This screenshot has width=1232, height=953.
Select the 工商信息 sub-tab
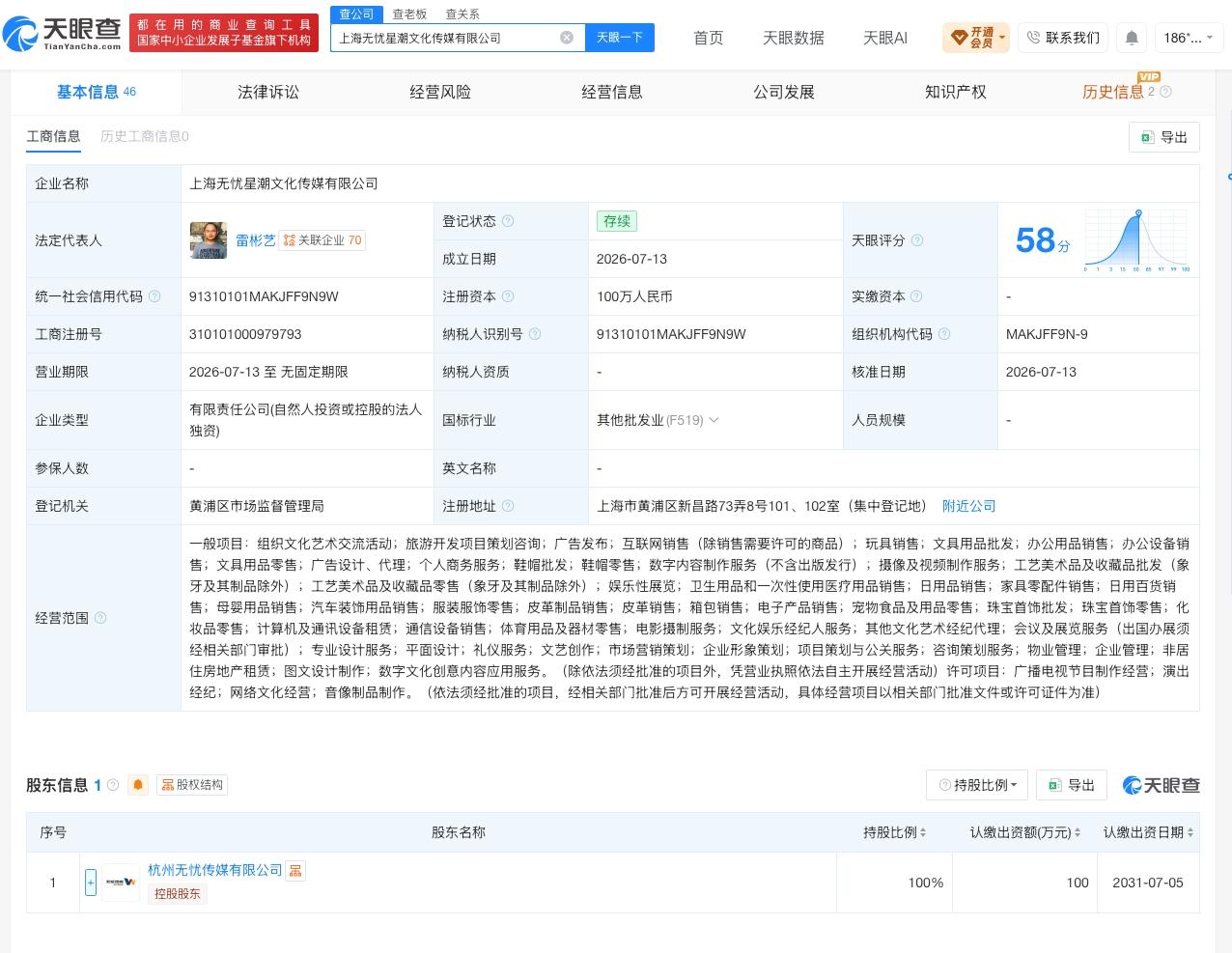(x=53, y=136)
